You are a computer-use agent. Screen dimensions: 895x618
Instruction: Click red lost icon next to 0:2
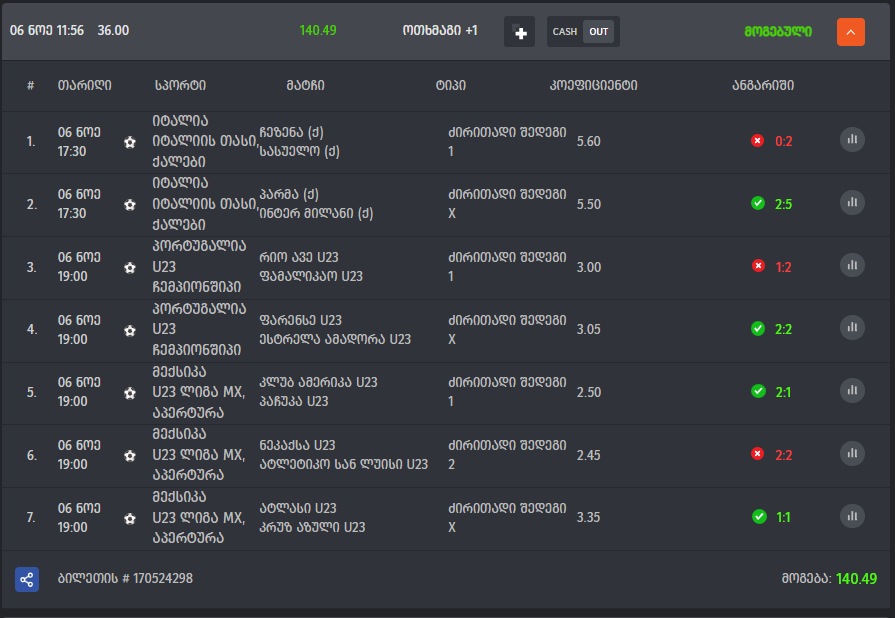757,140
